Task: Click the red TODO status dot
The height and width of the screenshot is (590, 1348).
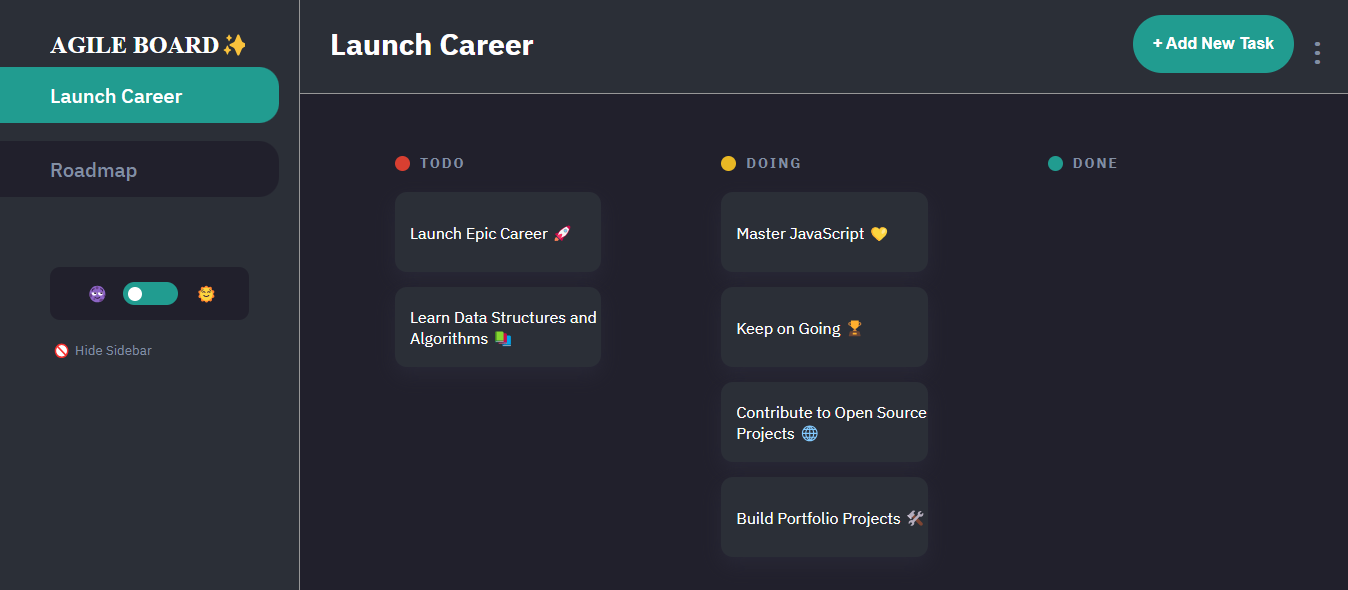Action: 402,163
